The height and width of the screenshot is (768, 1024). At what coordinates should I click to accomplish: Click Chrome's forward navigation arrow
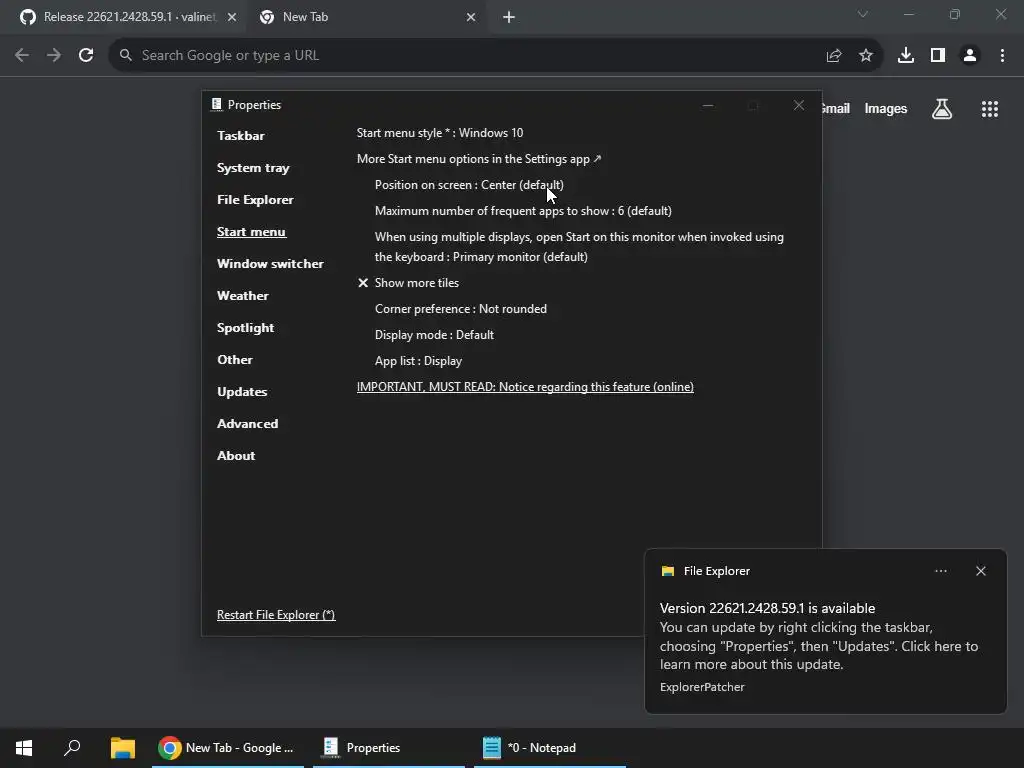(x=54, y=56)
